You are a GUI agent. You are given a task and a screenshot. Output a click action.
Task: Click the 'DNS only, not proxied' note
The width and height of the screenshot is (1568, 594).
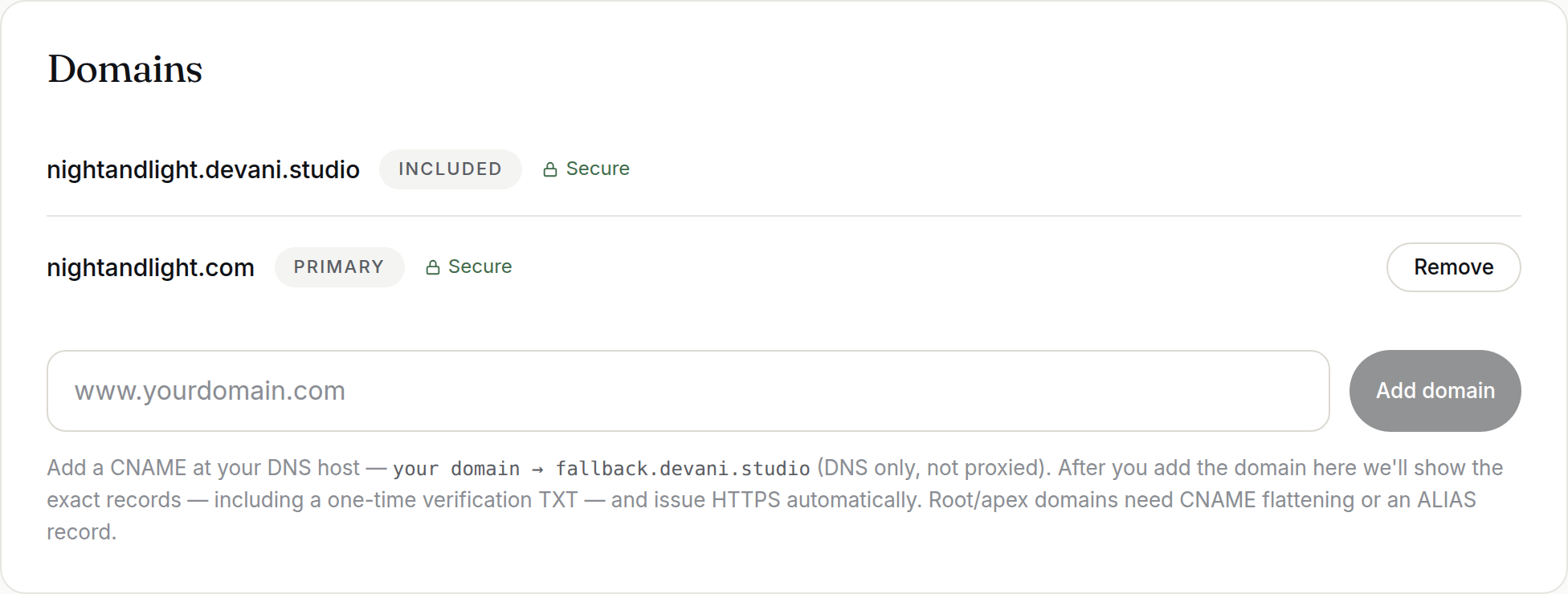click(x=933, y=468)
